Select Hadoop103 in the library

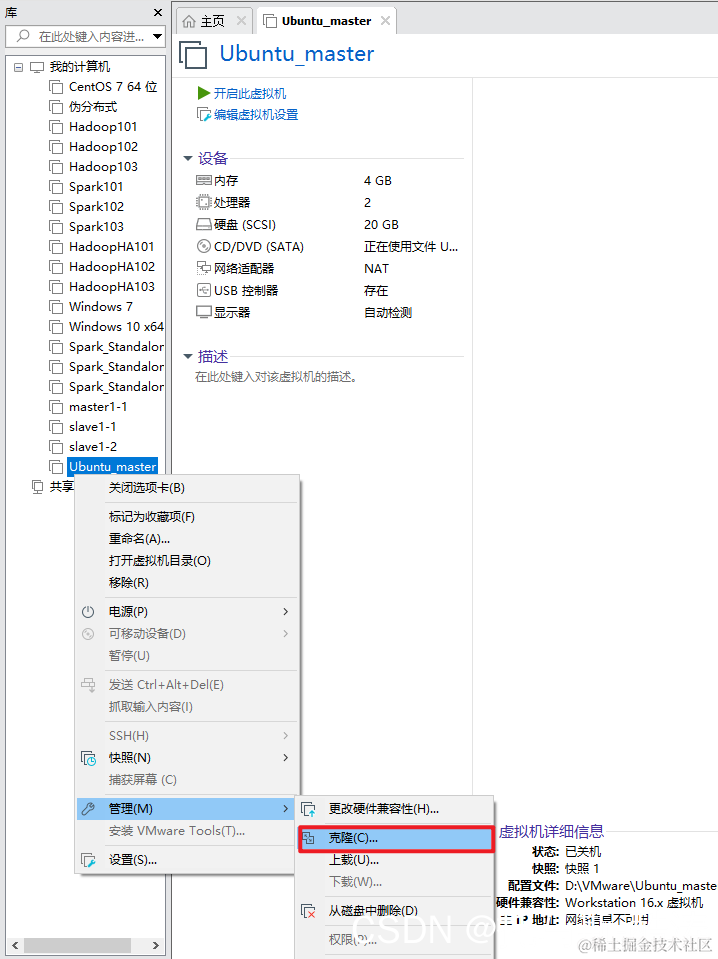[103, 167]
